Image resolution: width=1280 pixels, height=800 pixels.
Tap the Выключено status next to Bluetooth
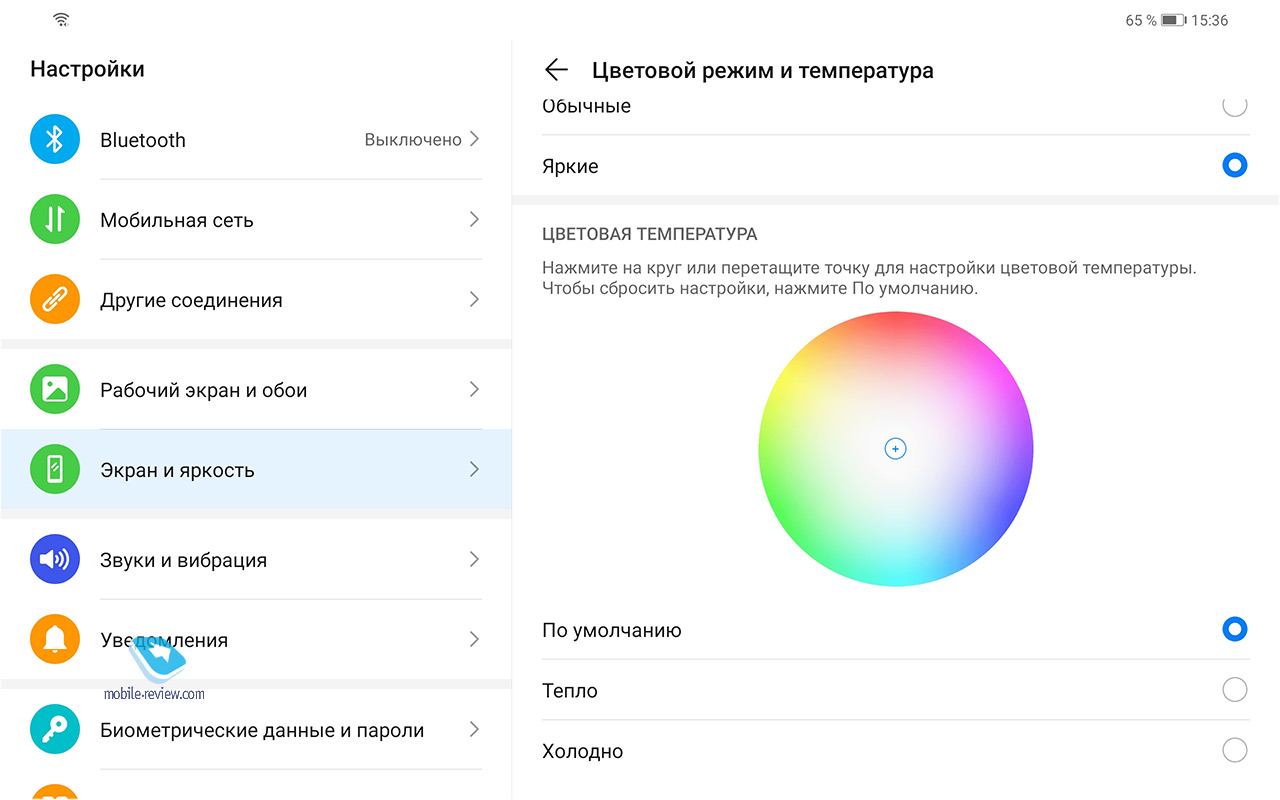click(x=413, y=140)
